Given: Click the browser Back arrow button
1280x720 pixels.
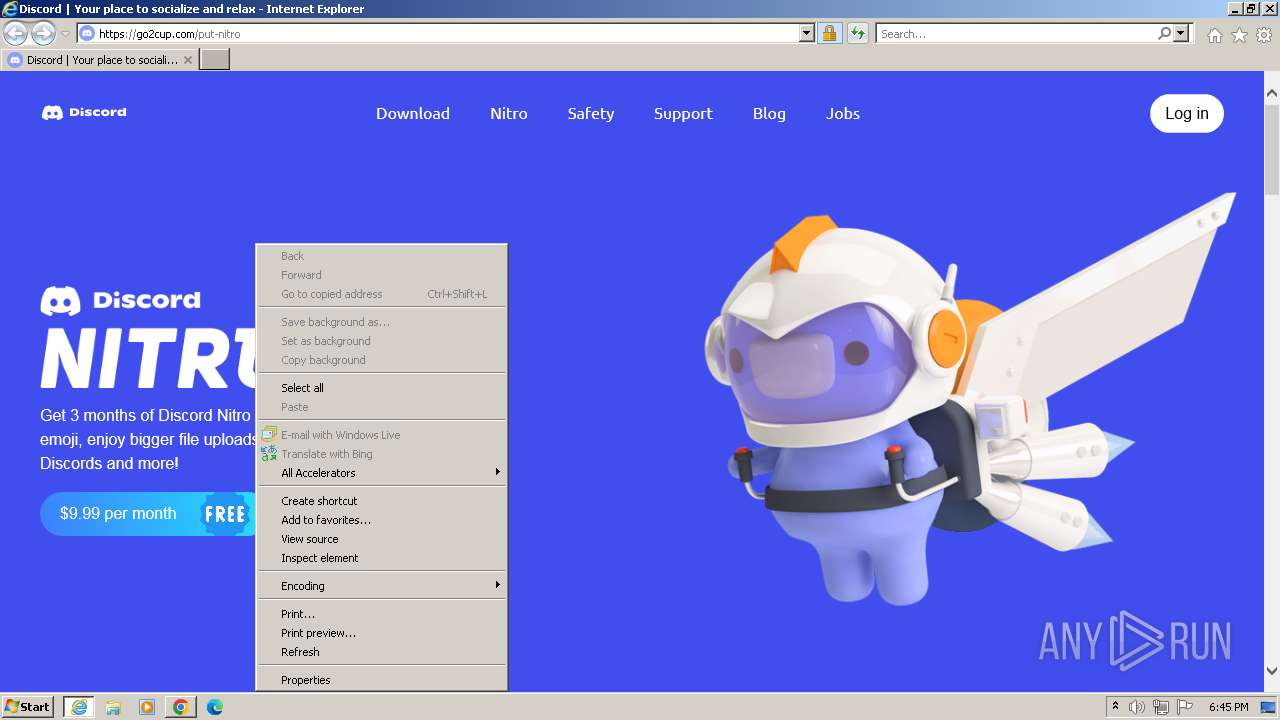Looking at the screenshot, I should (x=15, y=34).
